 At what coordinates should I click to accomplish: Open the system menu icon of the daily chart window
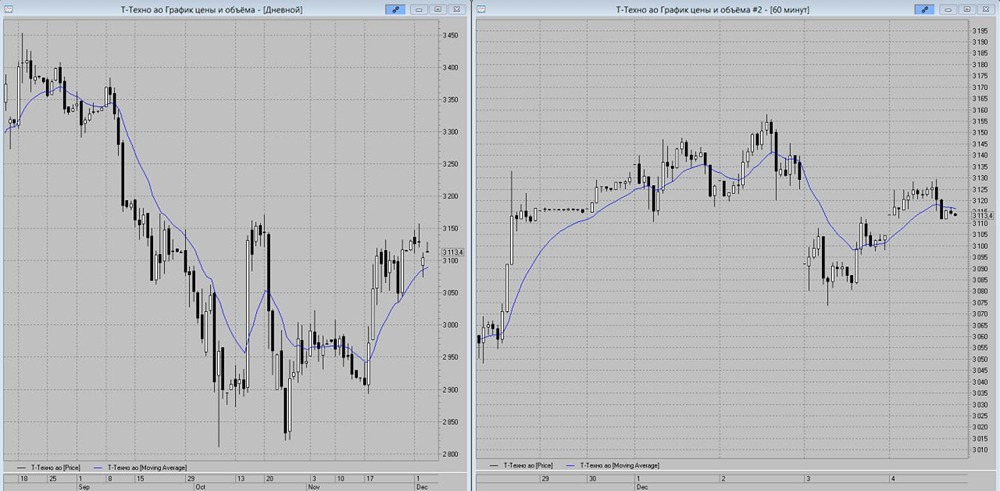coord(8,9)
